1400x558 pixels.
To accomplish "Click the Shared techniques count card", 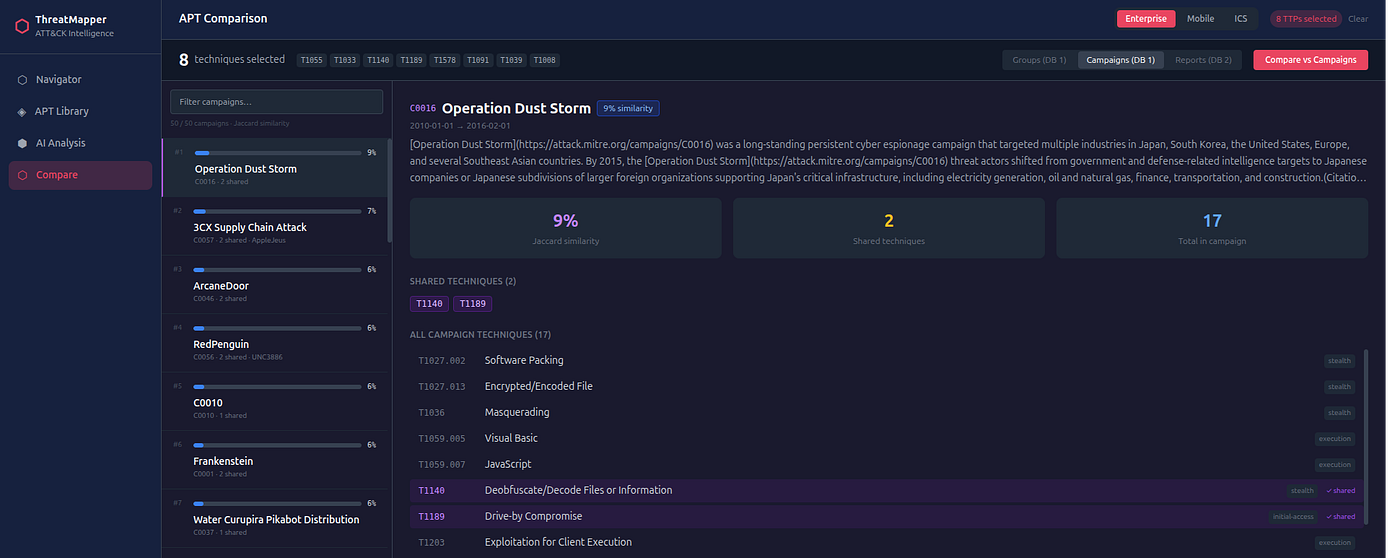I will click(889, 228).
